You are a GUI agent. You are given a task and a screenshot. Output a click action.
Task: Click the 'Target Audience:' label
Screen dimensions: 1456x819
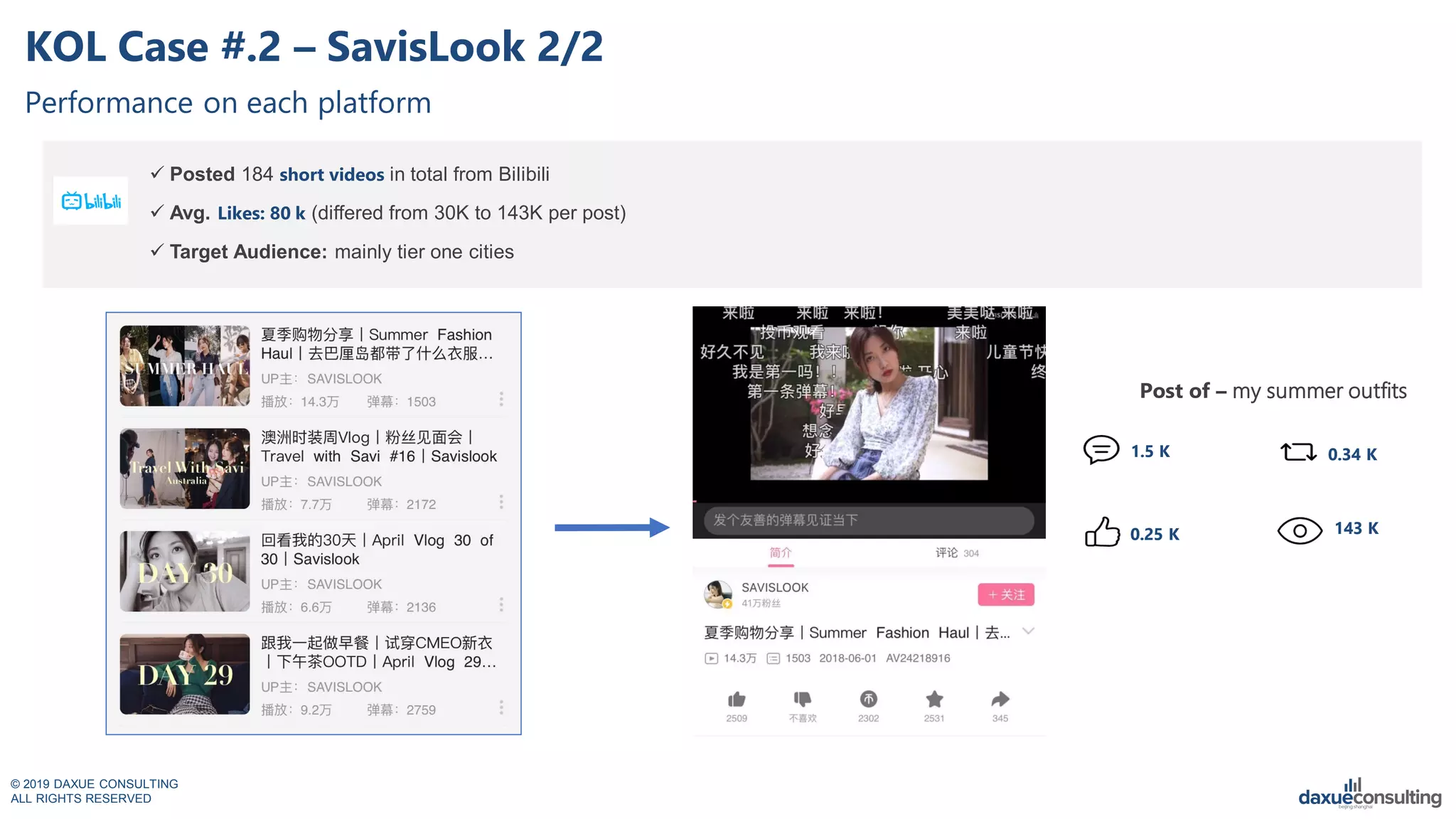248,252
